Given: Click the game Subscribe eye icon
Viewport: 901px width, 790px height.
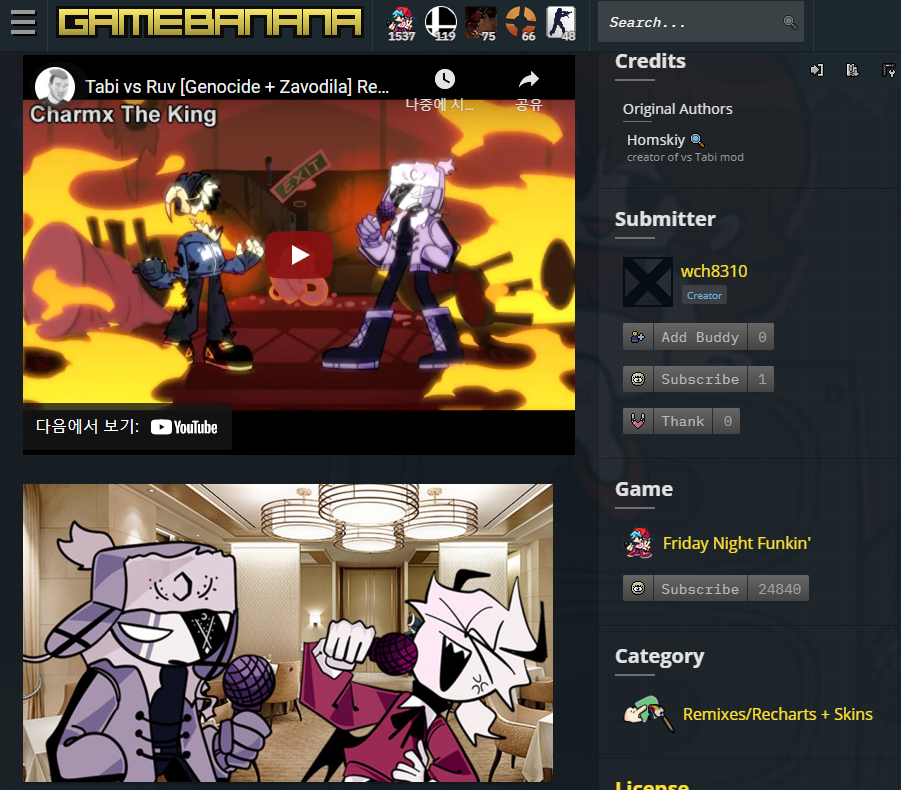Looking at the screenshot, I should (x=638, y=589).
